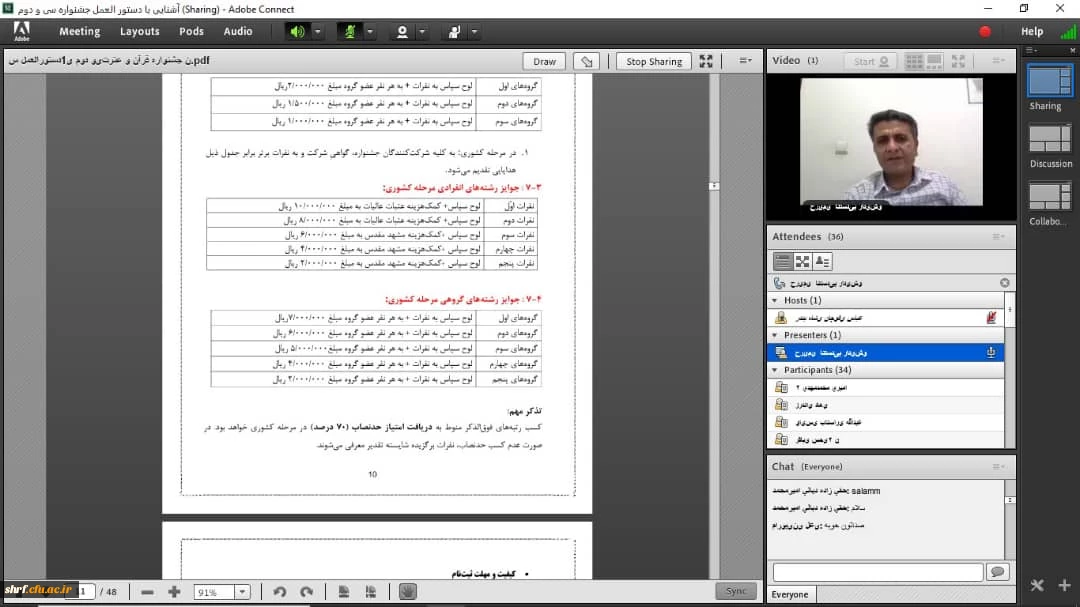Screen dimensions: 1080x607
Task: Collapse the Hosts group in Attendees
Action: (x=775, y=300)
